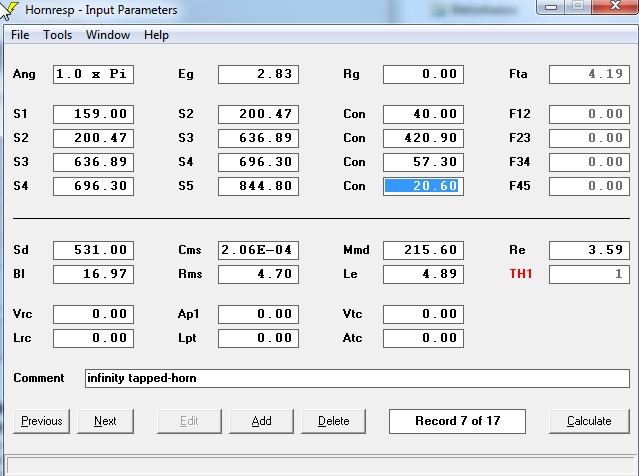Click the S3 field in second column 636.89

click(258, 138)
